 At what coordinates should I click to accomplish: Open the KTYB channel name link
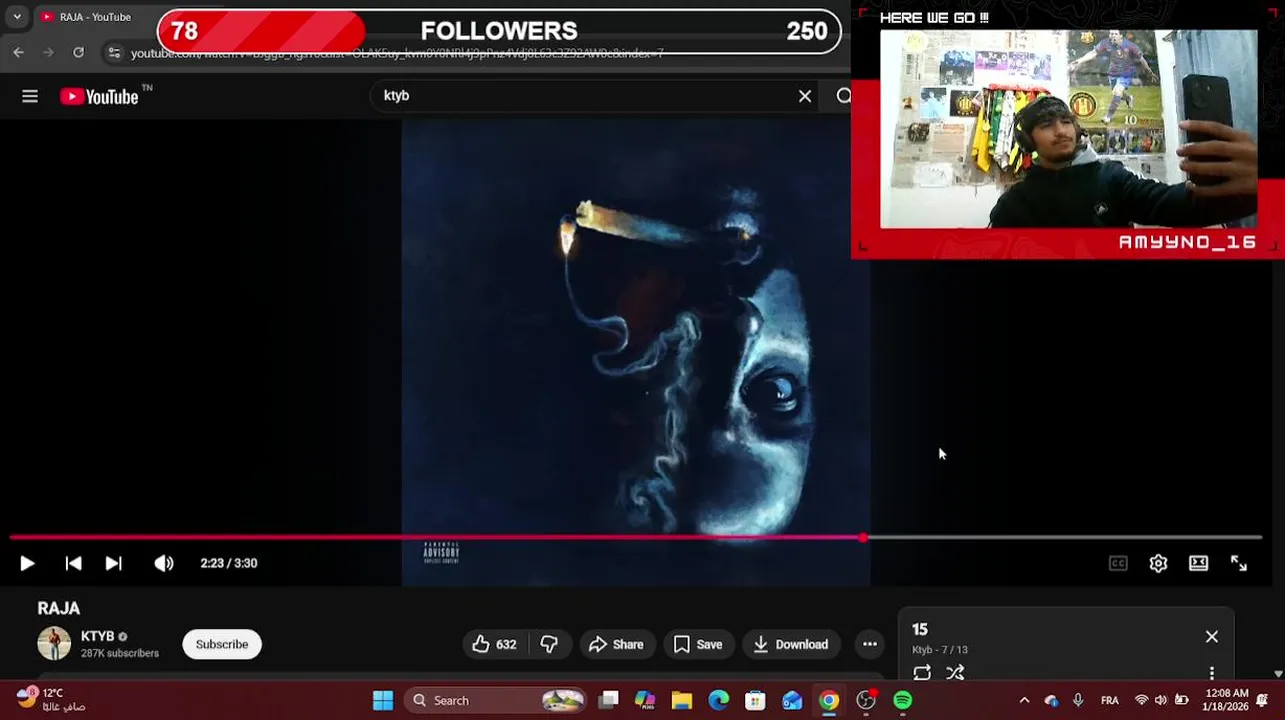click(97, 636)
